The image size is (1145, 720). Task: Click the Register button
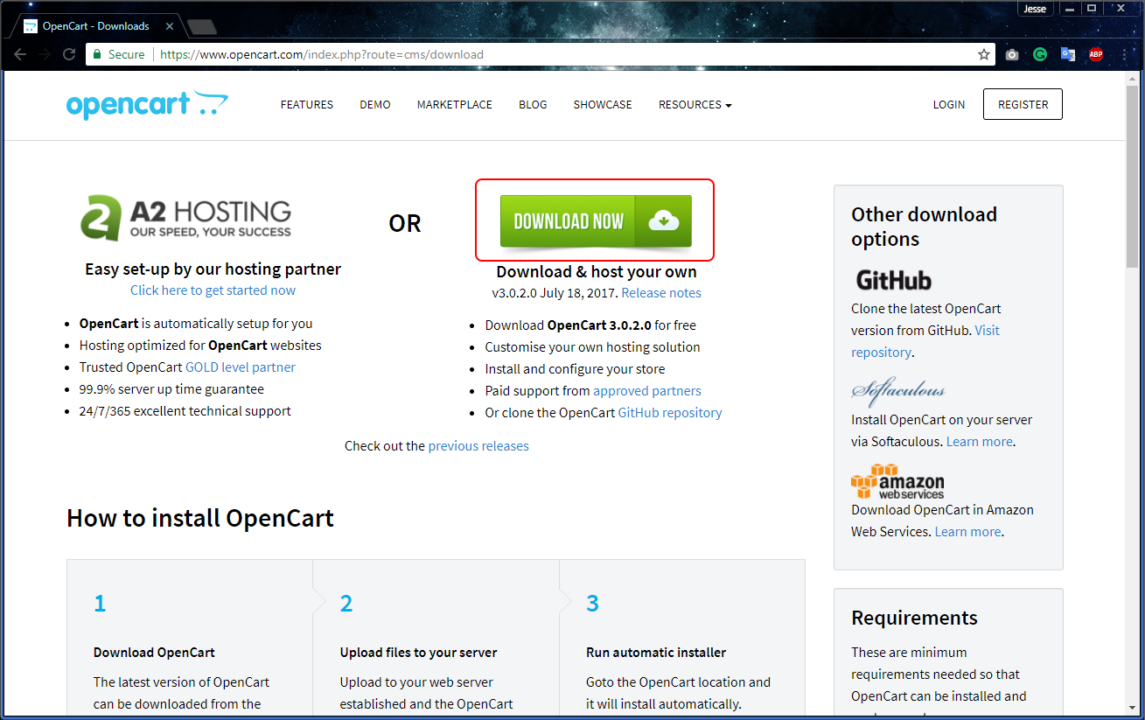(1022, 104)
